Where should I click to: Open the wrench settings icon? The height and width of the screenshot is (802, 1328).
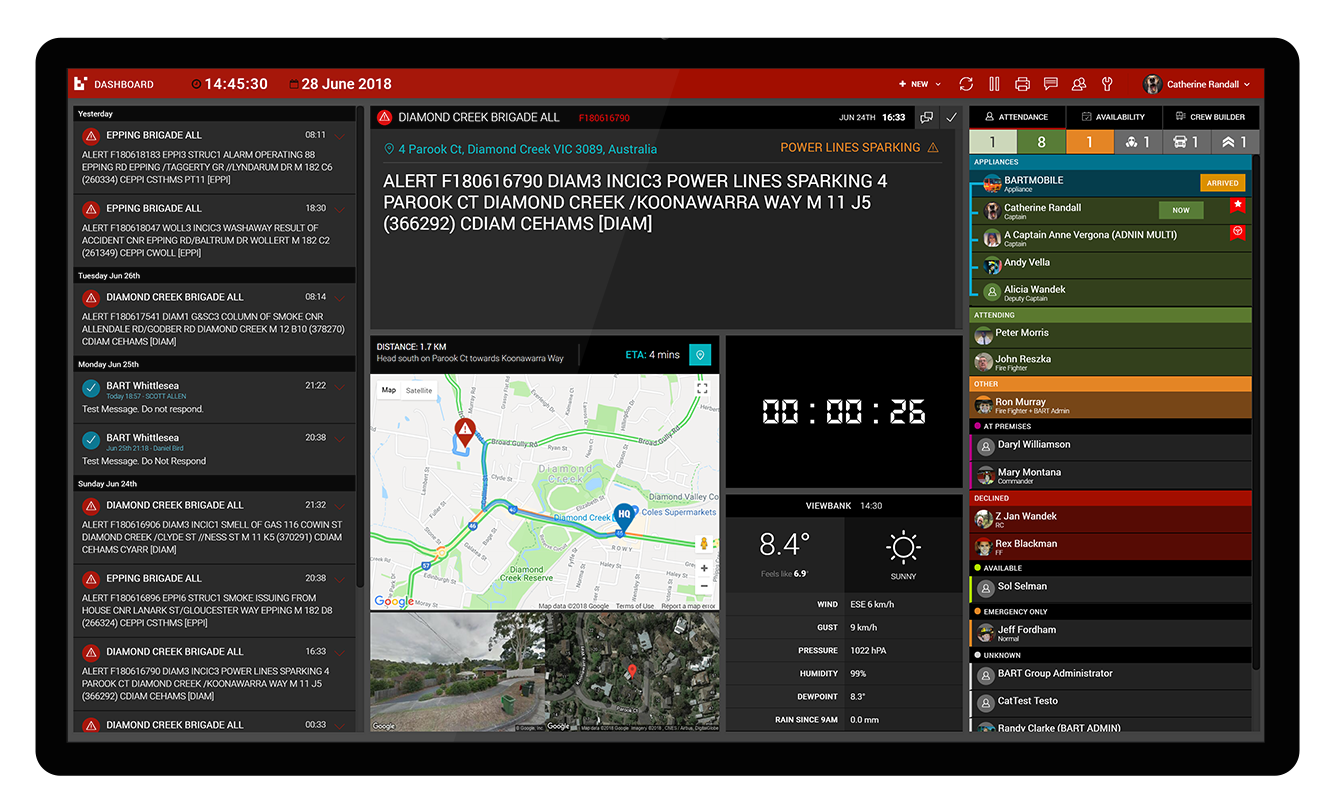click(1107, 85)
